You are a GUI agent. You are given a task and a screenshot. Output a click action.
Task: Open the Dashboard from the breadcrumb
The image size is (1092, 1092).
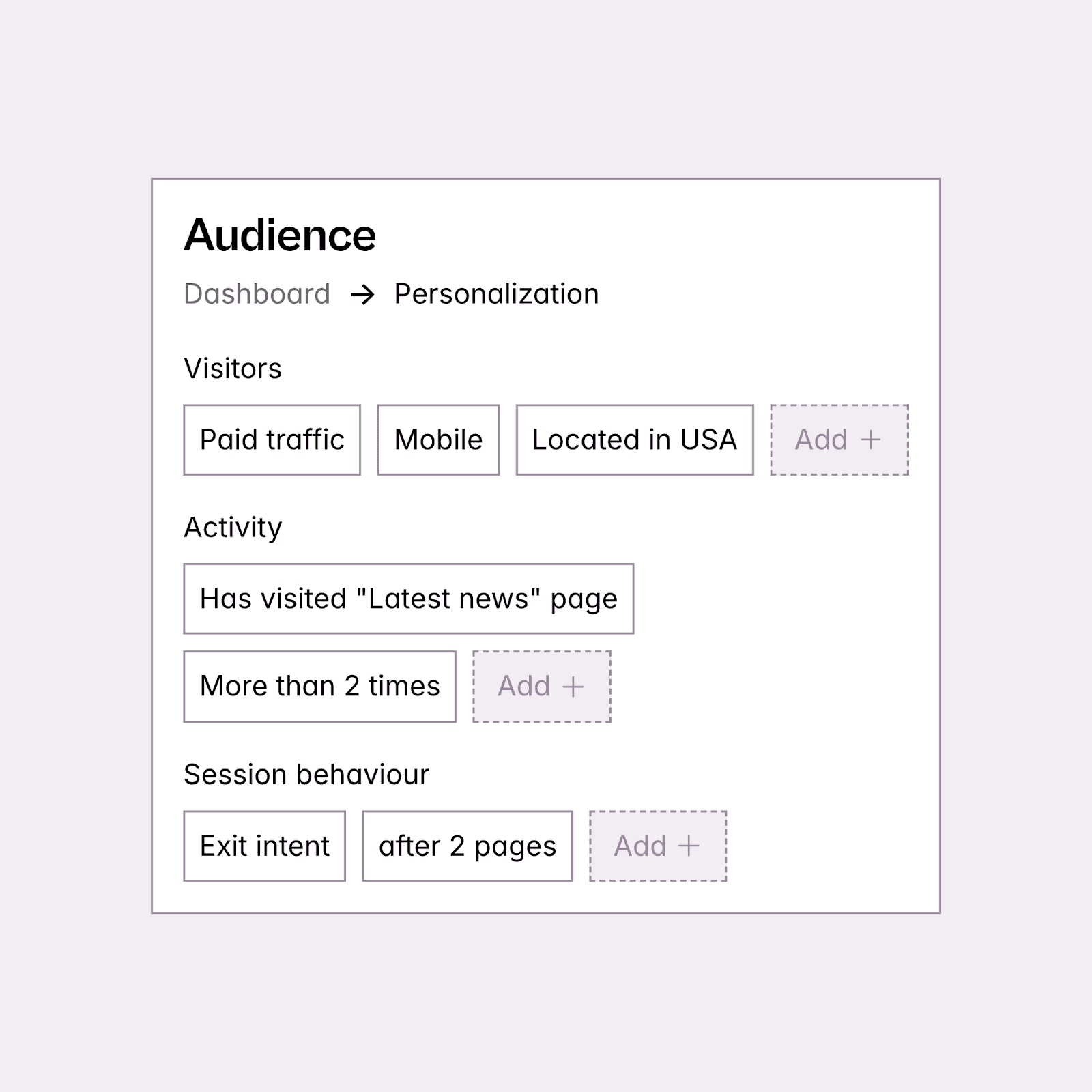pyautogui.click(x=257, y=293)
